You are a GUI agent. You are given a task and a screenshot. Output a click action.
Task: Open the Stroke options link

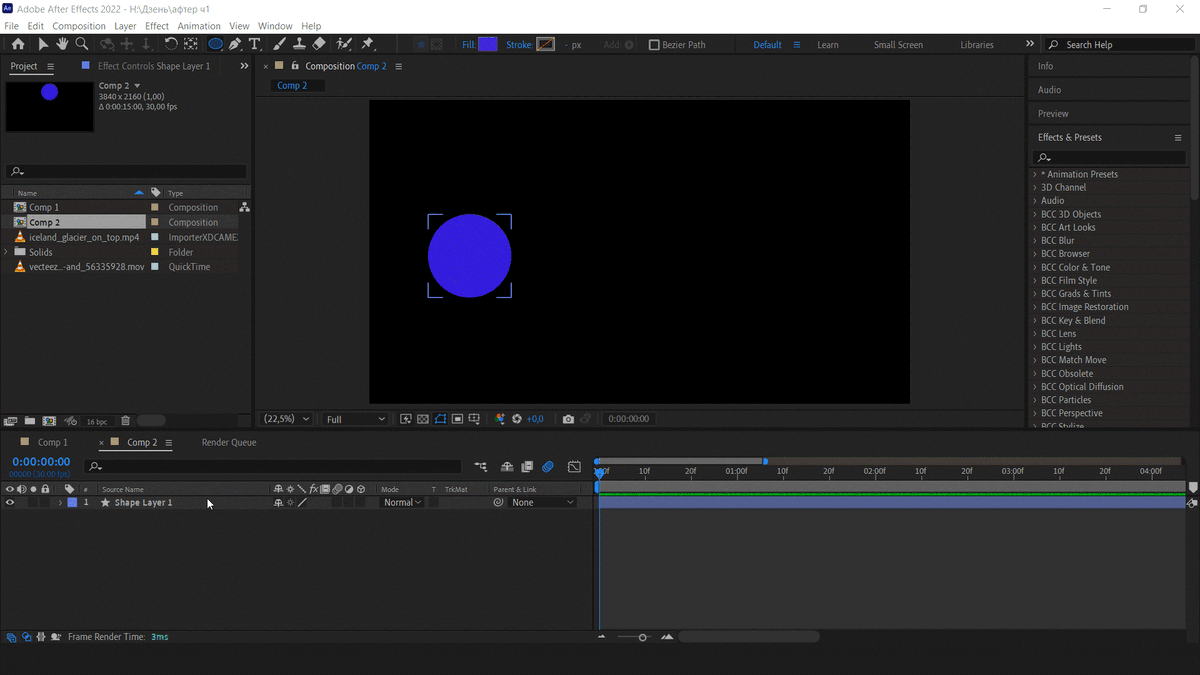pos(519,45)
